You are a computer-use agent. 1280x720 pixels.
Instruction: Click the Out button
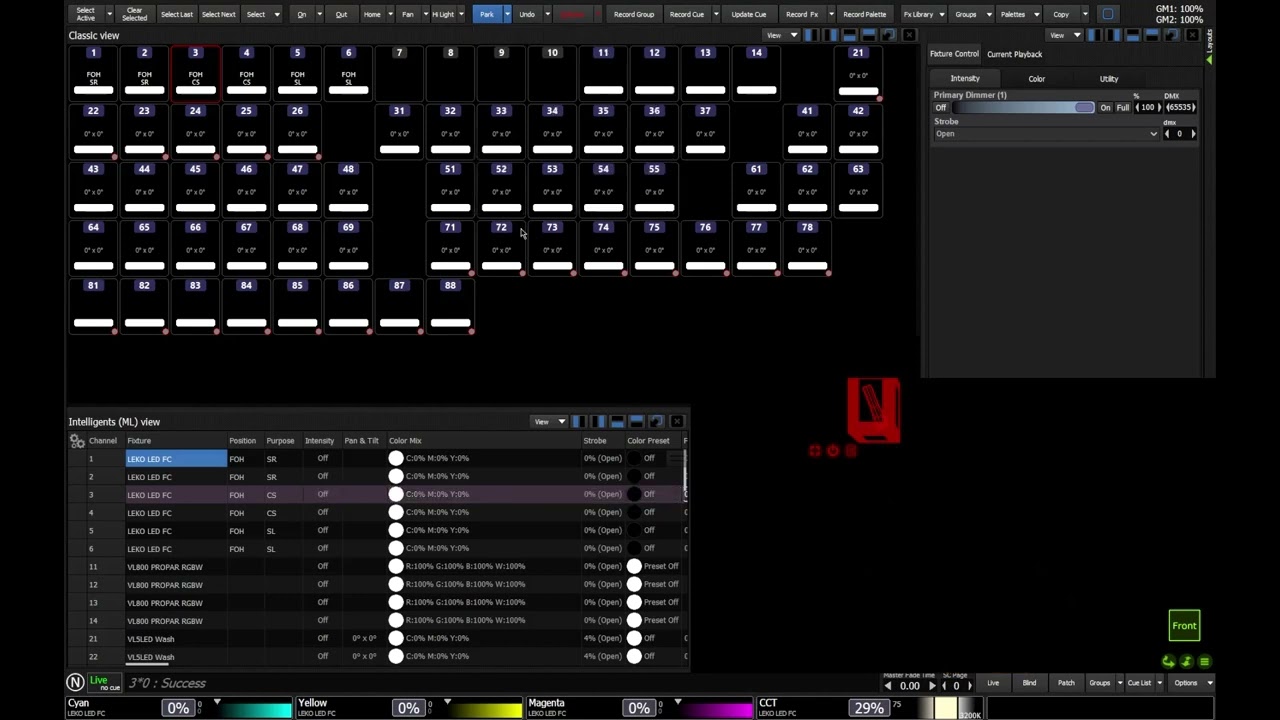point(341,14)
